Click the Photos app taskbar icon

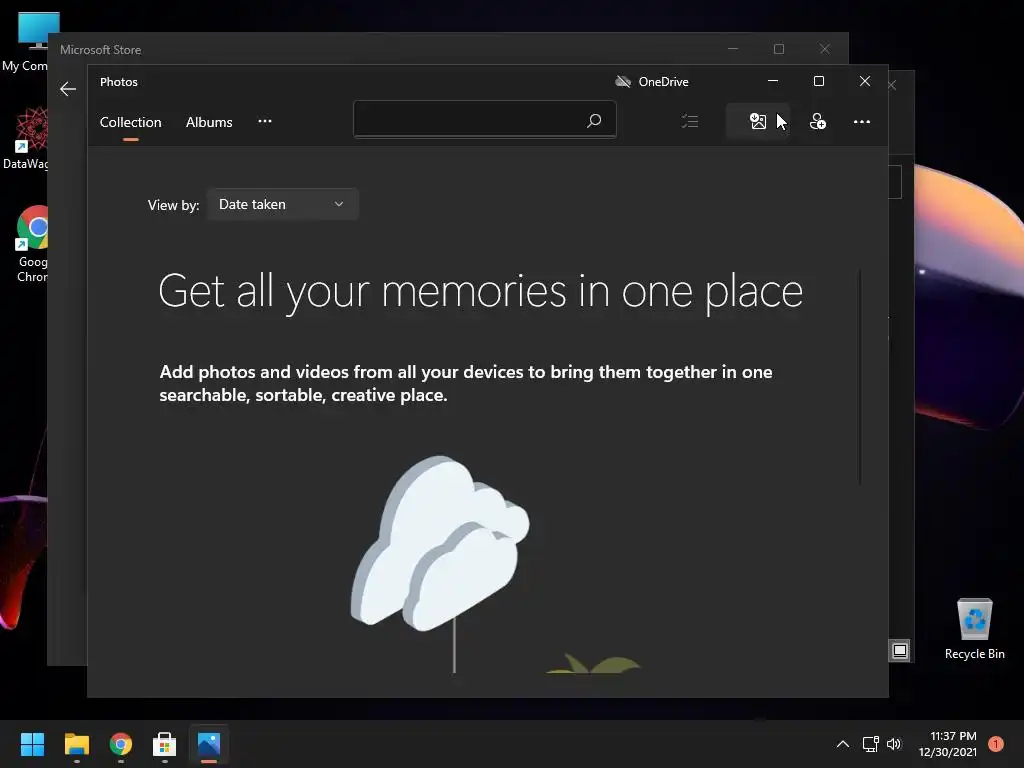click(208, 744)
